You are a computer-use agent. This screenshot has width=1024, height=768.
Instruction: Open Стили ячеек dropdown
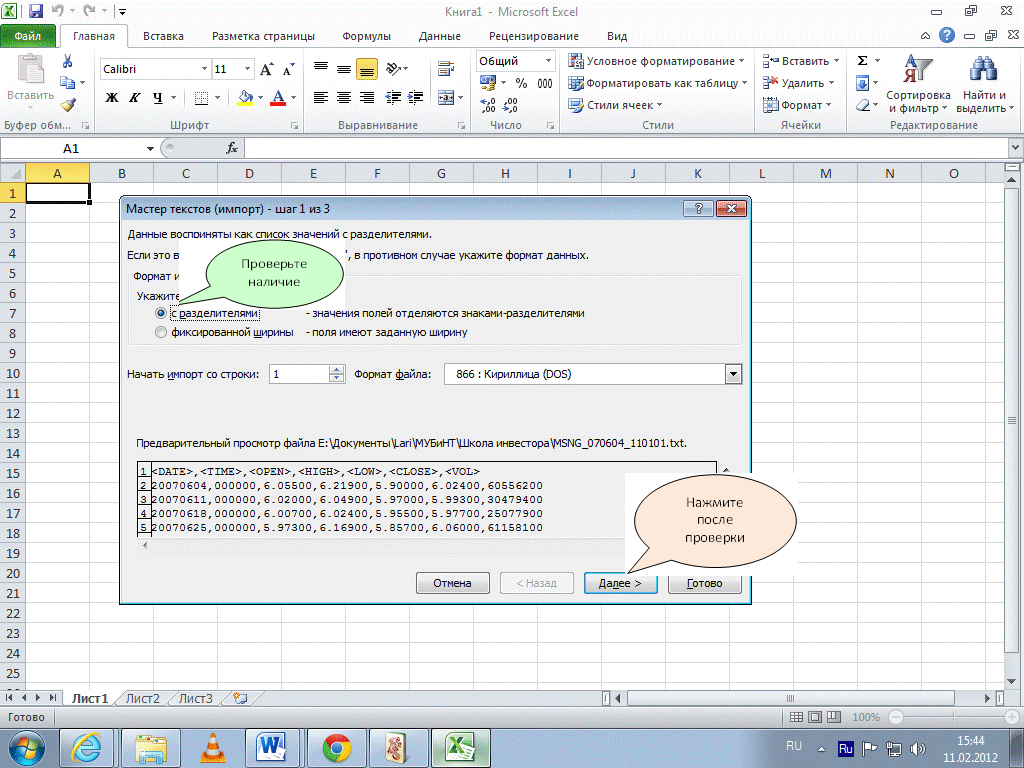pyautogui.click(x=615, y=105)
